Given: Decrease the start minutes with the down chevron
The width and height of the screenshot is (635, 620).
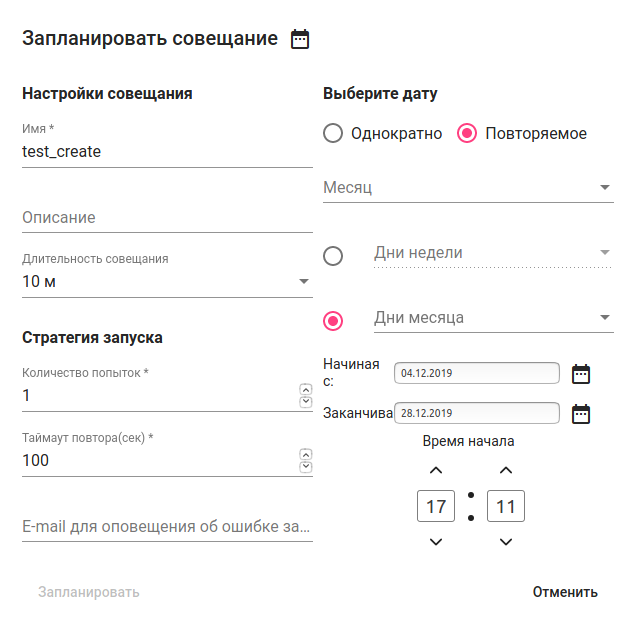Looking at the screenshot, I should tap(506, 542).
